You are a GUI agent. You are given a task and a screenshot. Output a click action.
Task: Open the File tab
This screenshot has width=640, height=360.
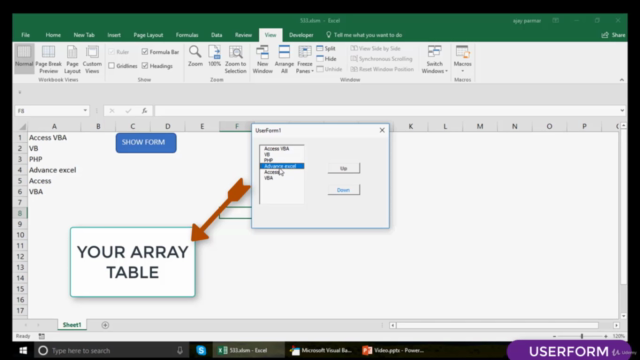[25, 35]
